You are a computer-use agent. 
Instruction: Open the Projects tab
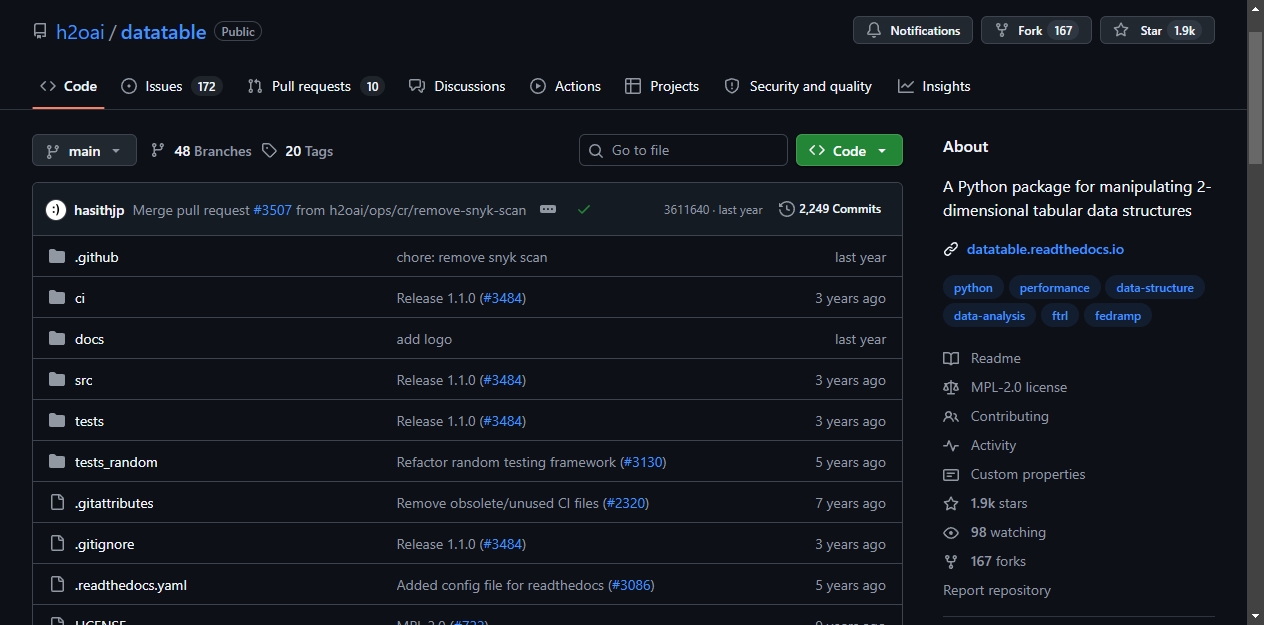pos(662,86)
